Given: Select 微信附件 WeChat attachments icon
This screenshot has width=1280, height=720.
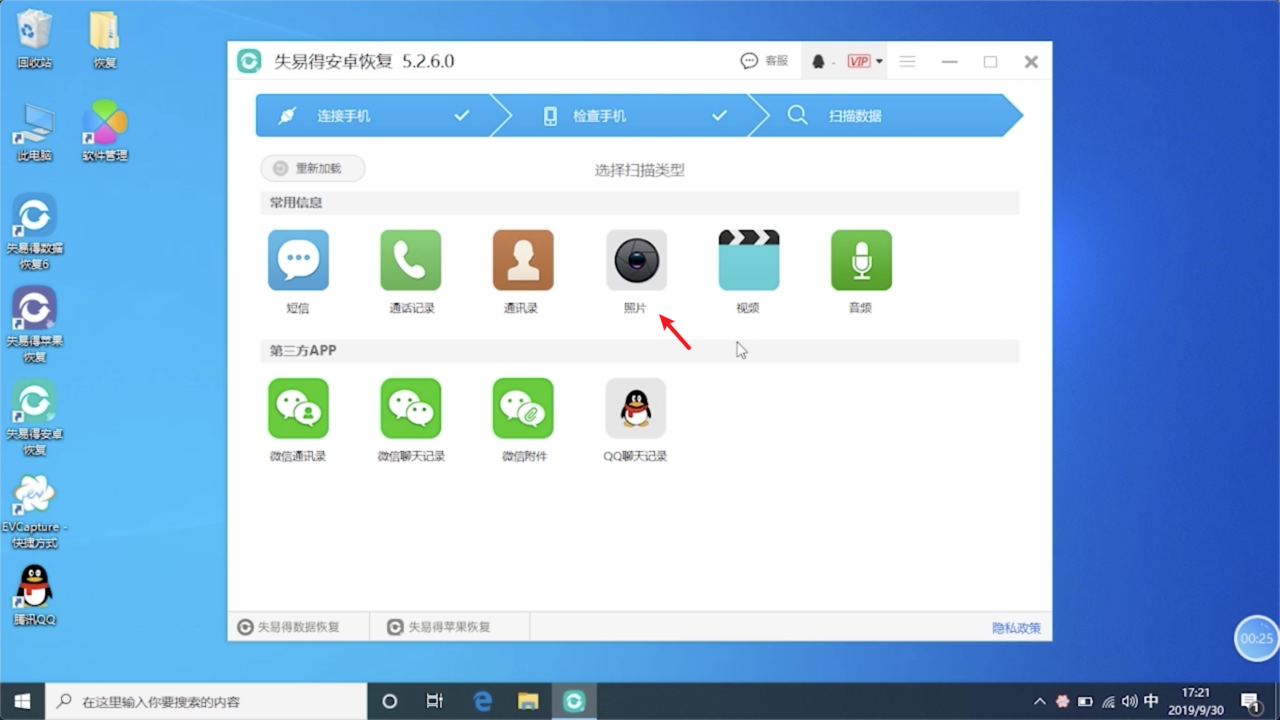Looking at the screenshot, I should click(523, 408).
